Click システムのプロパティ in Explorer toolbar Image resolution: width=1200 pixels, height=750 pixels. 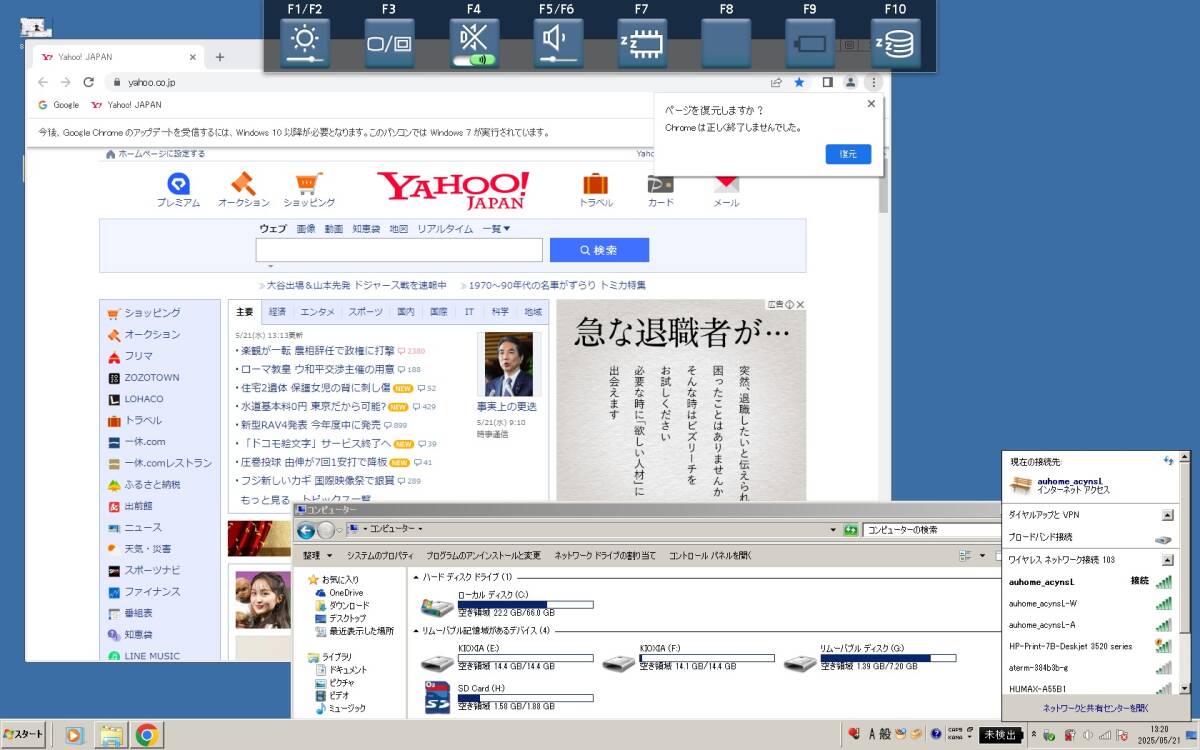(x=380, y=555)
